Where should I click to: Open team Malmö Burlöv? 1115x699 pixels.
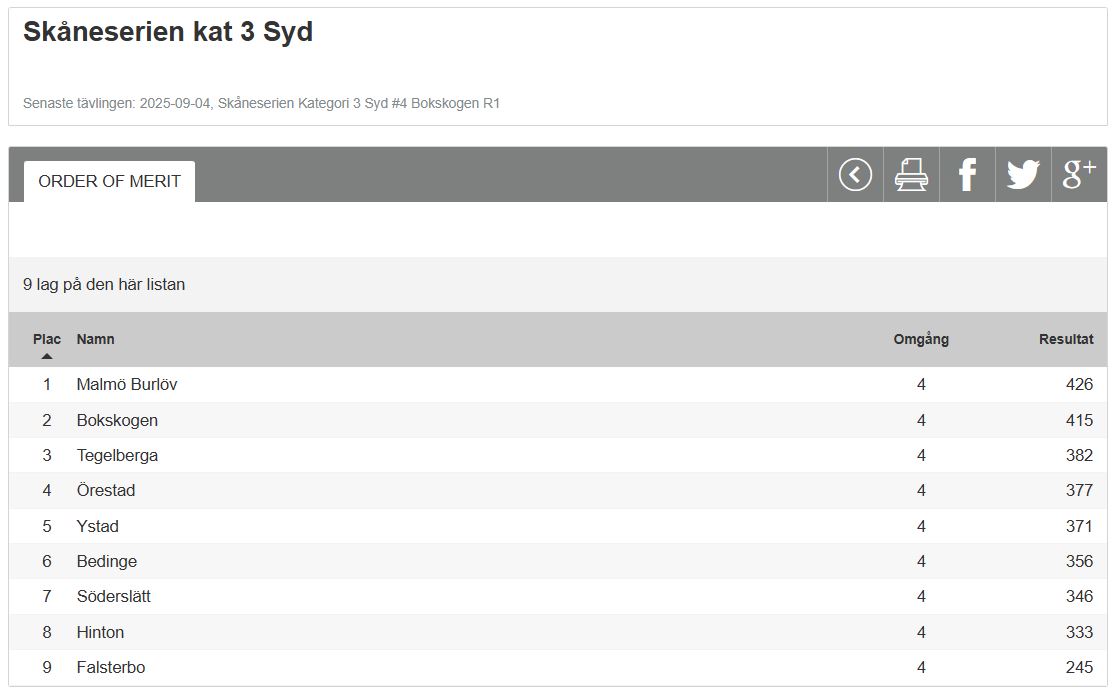pos(127,384)
